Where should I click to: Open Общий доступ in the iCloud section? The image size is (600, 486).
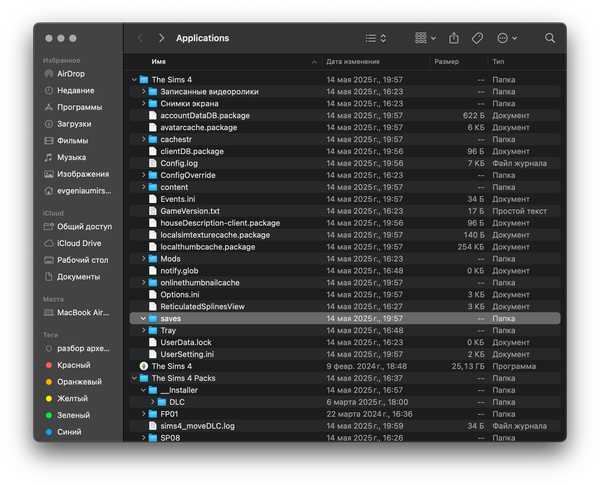point(78,227)
